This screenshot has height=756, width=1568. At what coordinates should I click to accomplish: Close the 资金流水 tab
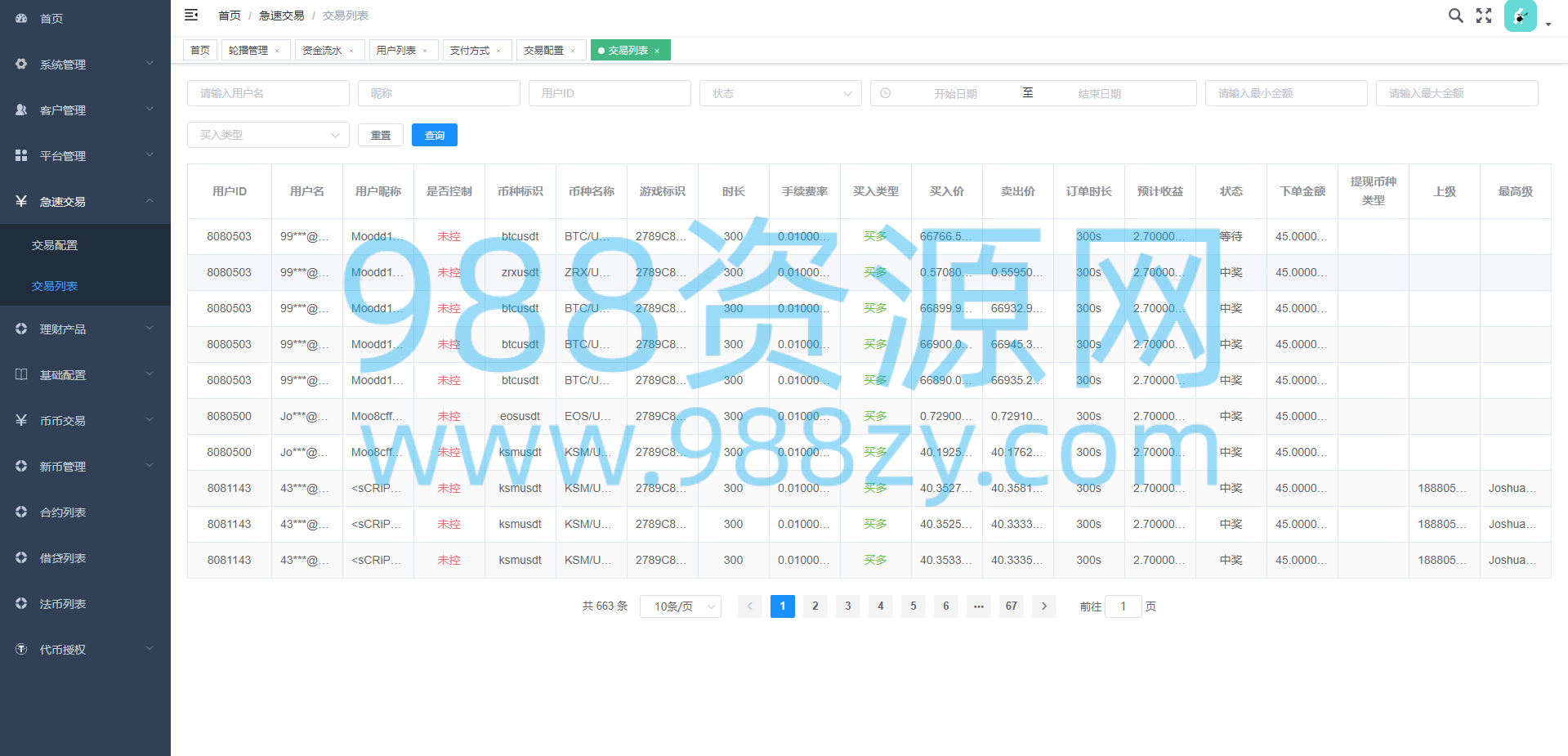(351, 51)
